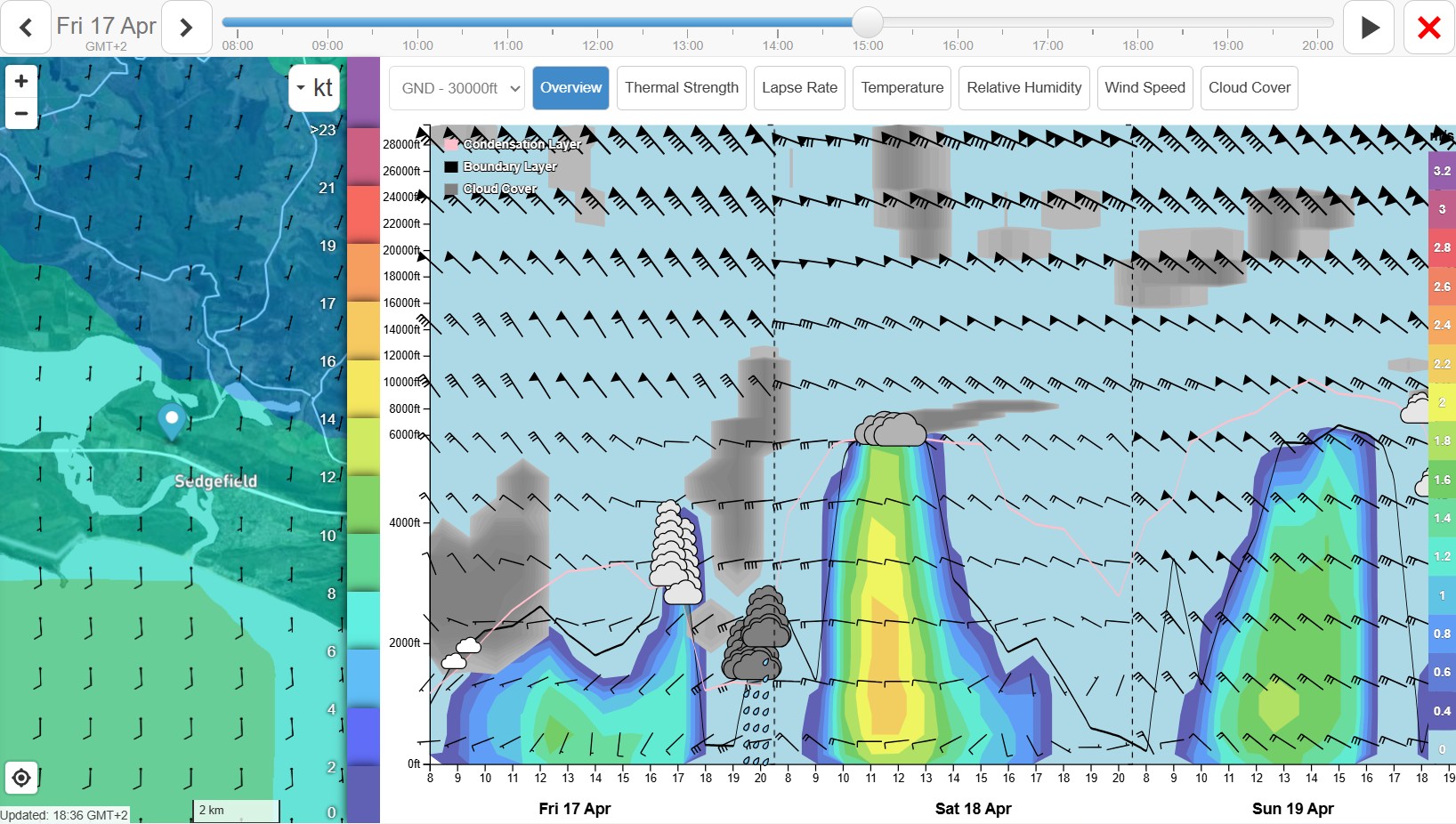View the Relative Humidity chart
Viewport: 1456px width, 824px height.
1023,88
